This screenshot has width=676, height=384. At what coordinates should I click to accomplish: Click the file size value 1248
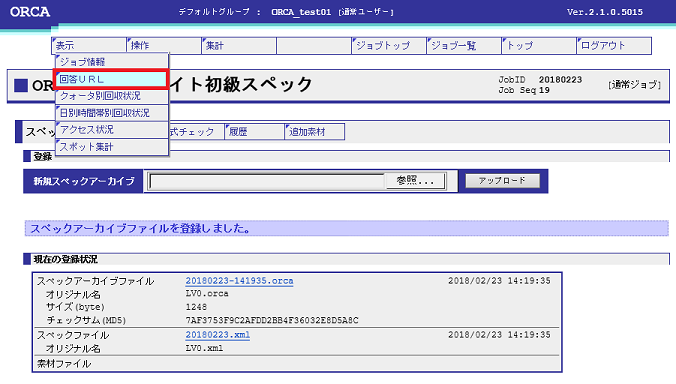tap(196, 307)
